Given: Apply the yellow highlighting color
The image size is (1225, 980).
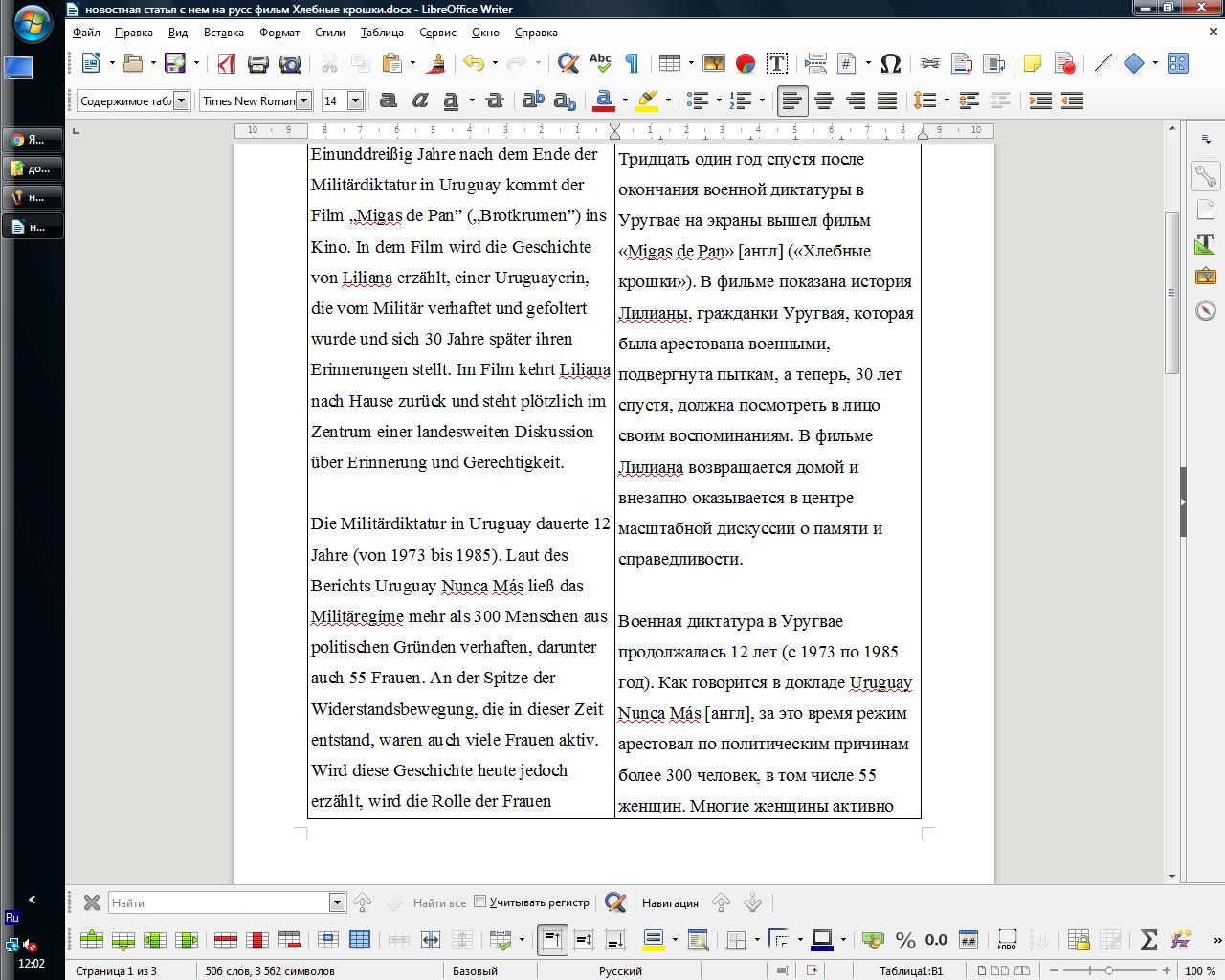Looking at the screenshot, I should 647,100.
